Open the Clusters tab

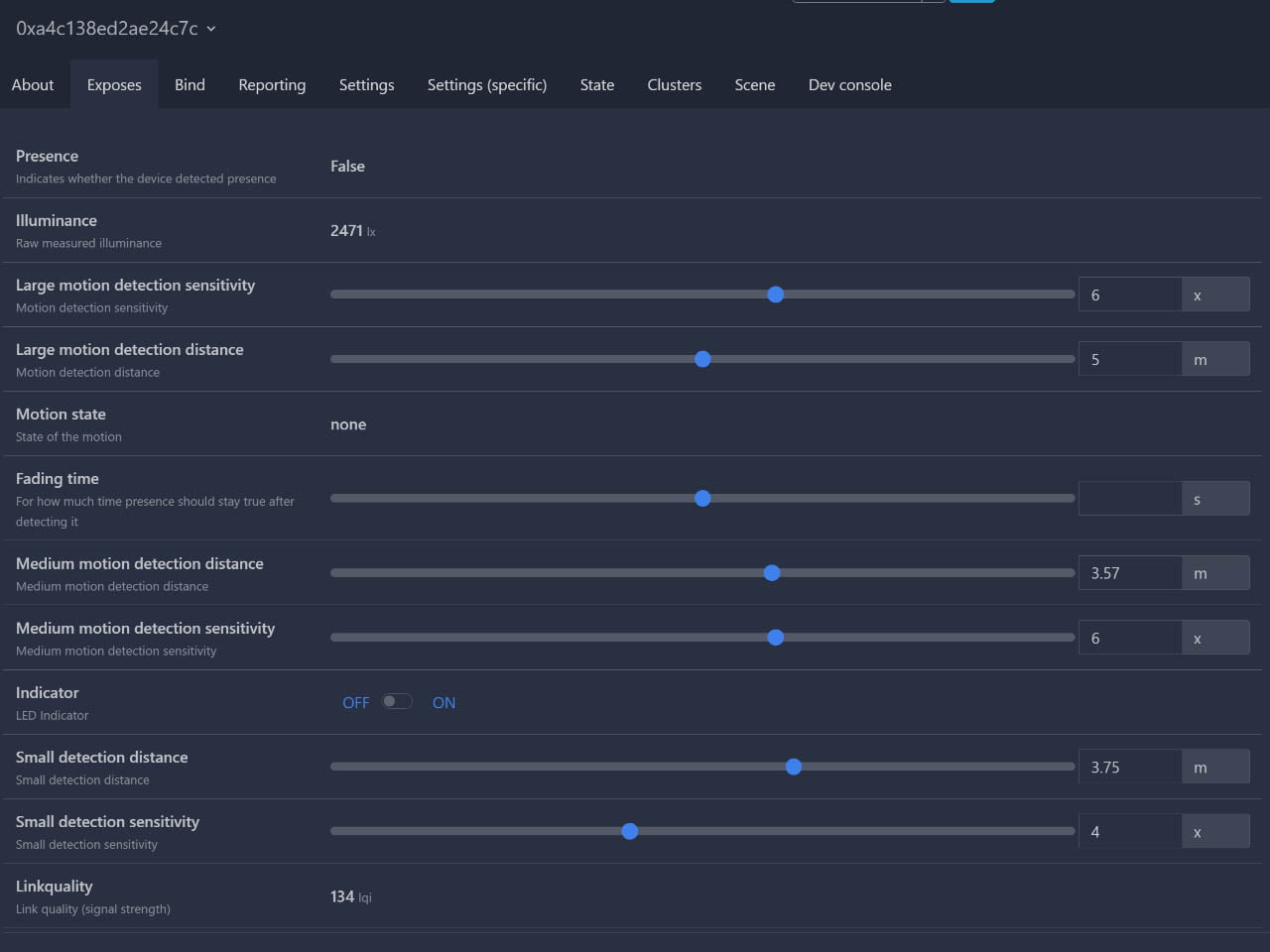(674, 84)
